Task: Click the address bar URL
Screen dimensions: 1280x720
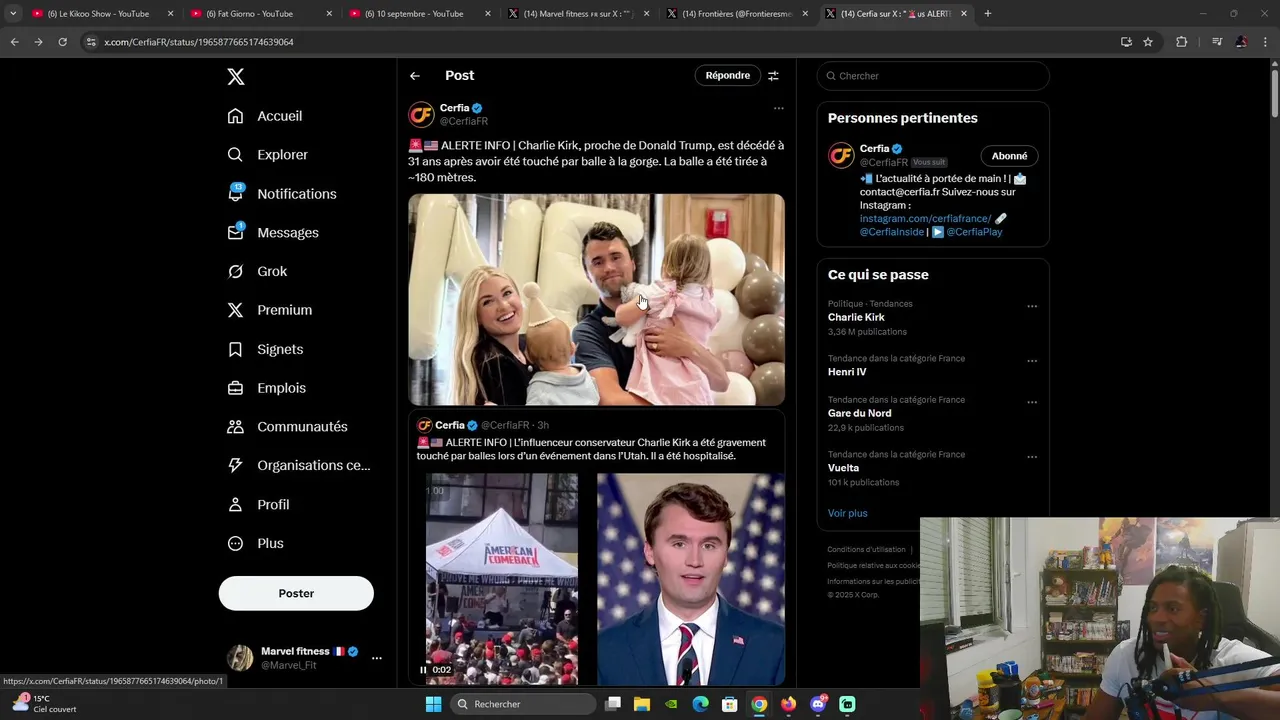Action: point(199,42)
